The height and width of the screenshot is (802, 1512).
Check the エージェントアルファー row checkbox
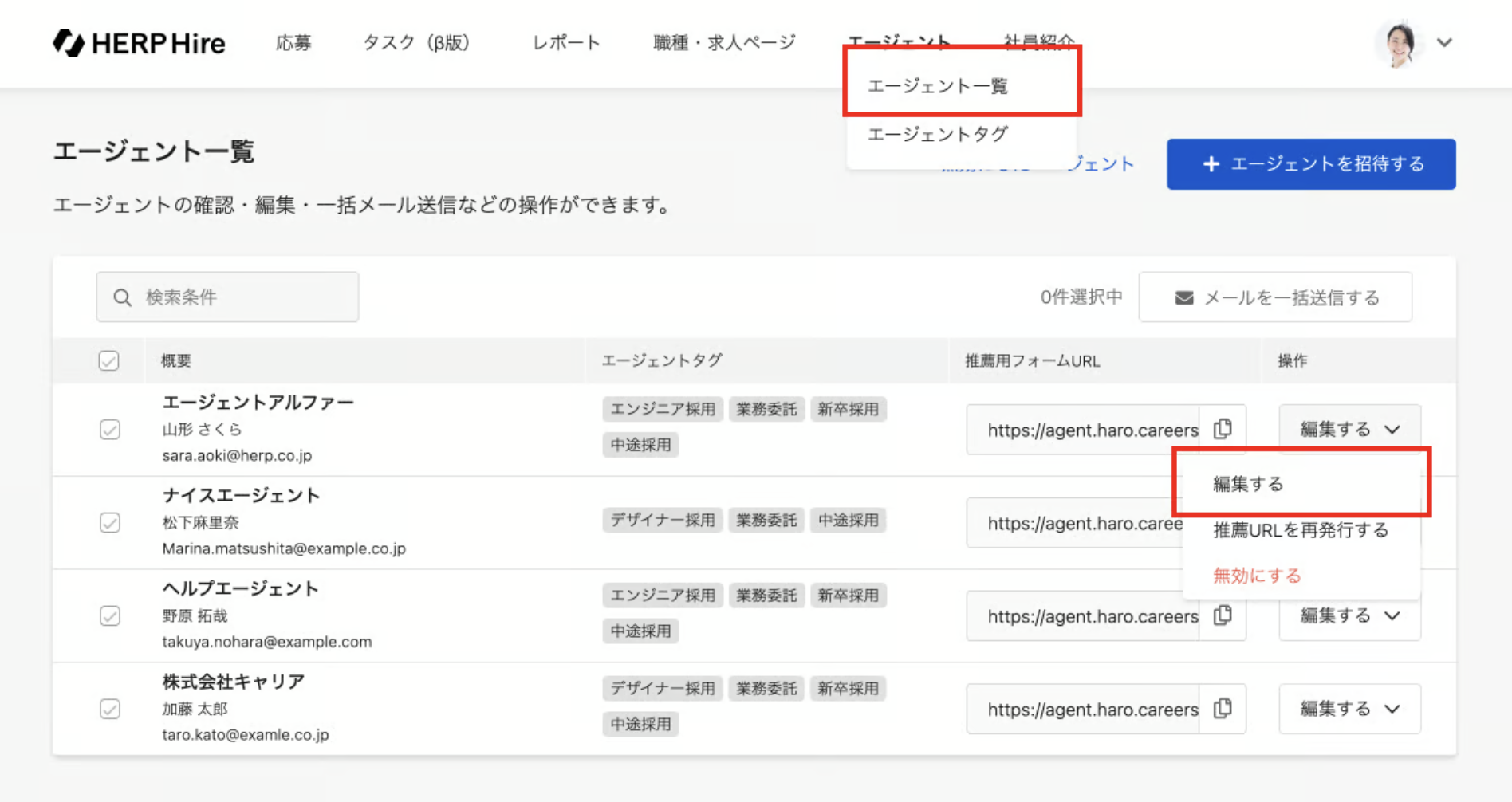coord(110,430)
